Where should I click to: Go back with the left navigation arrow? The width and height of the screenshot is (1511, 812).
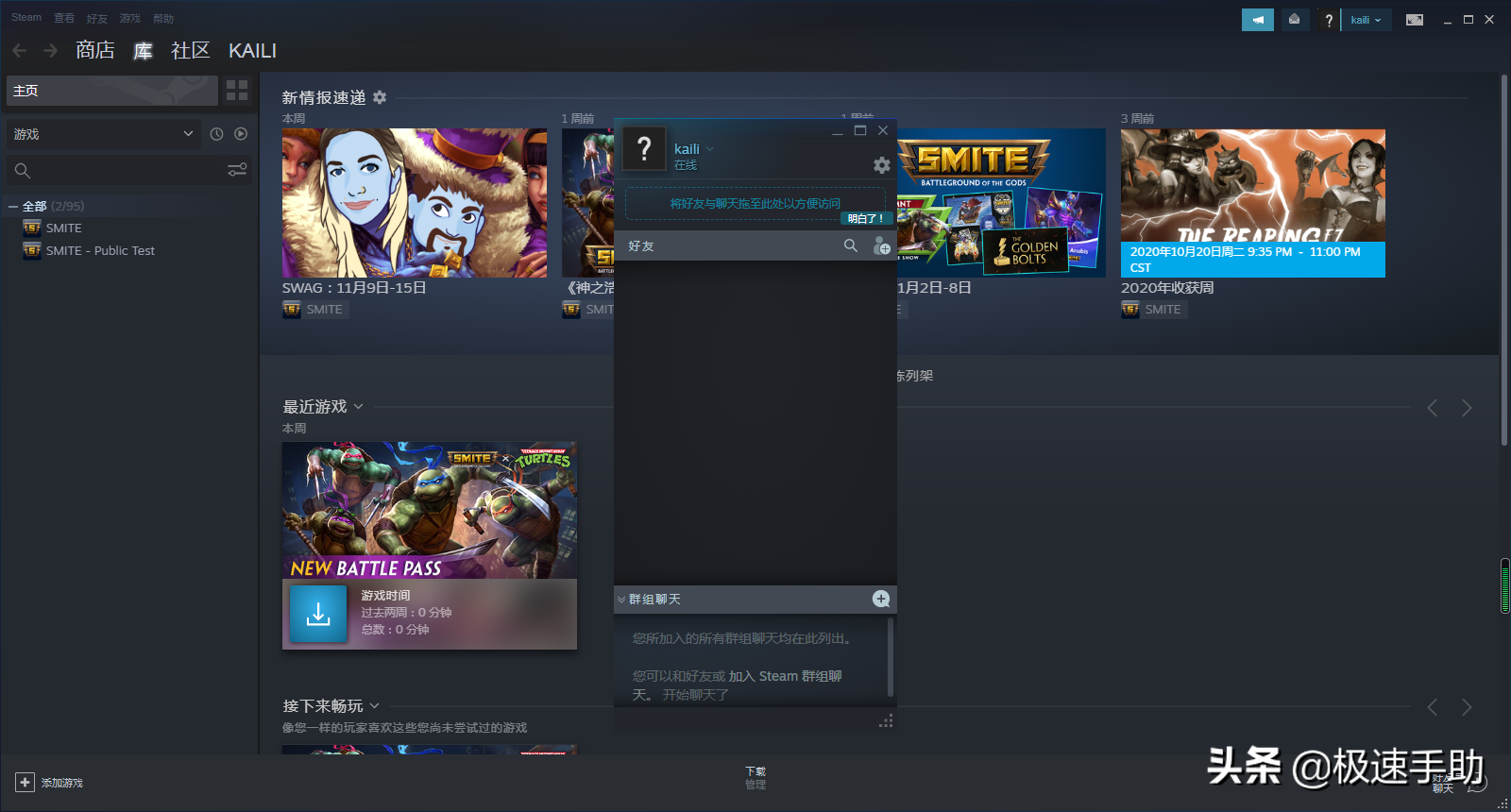20,50
